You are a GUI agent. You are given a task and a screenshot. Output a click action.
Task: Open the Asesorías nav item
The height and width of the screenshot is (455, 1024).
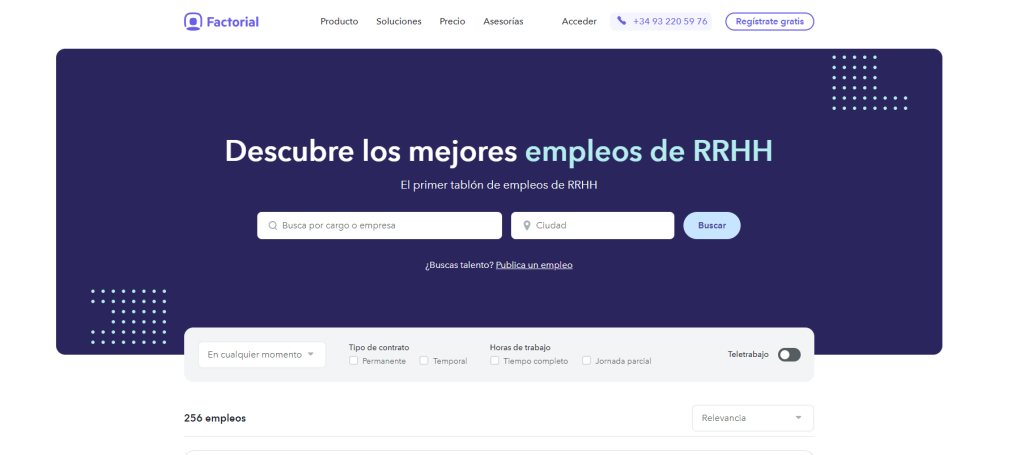pos(503,21)
